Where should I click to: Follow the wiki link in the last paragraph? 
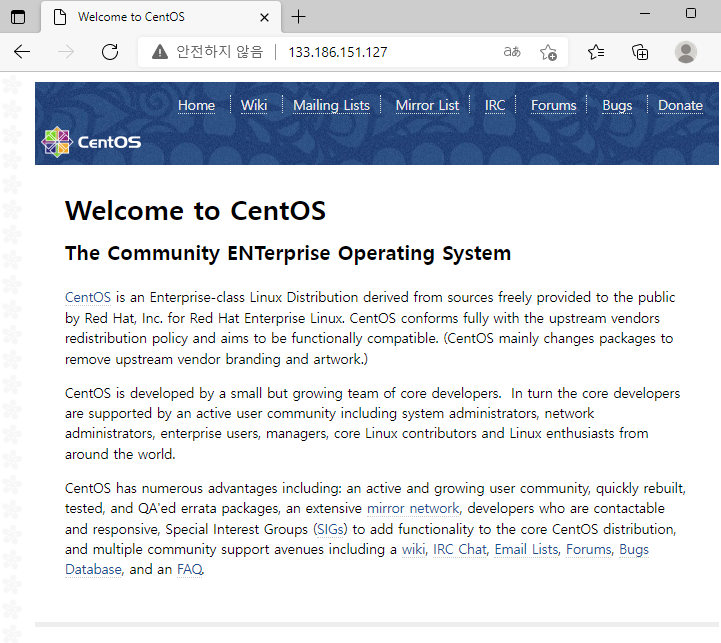[x=413, y=549]
